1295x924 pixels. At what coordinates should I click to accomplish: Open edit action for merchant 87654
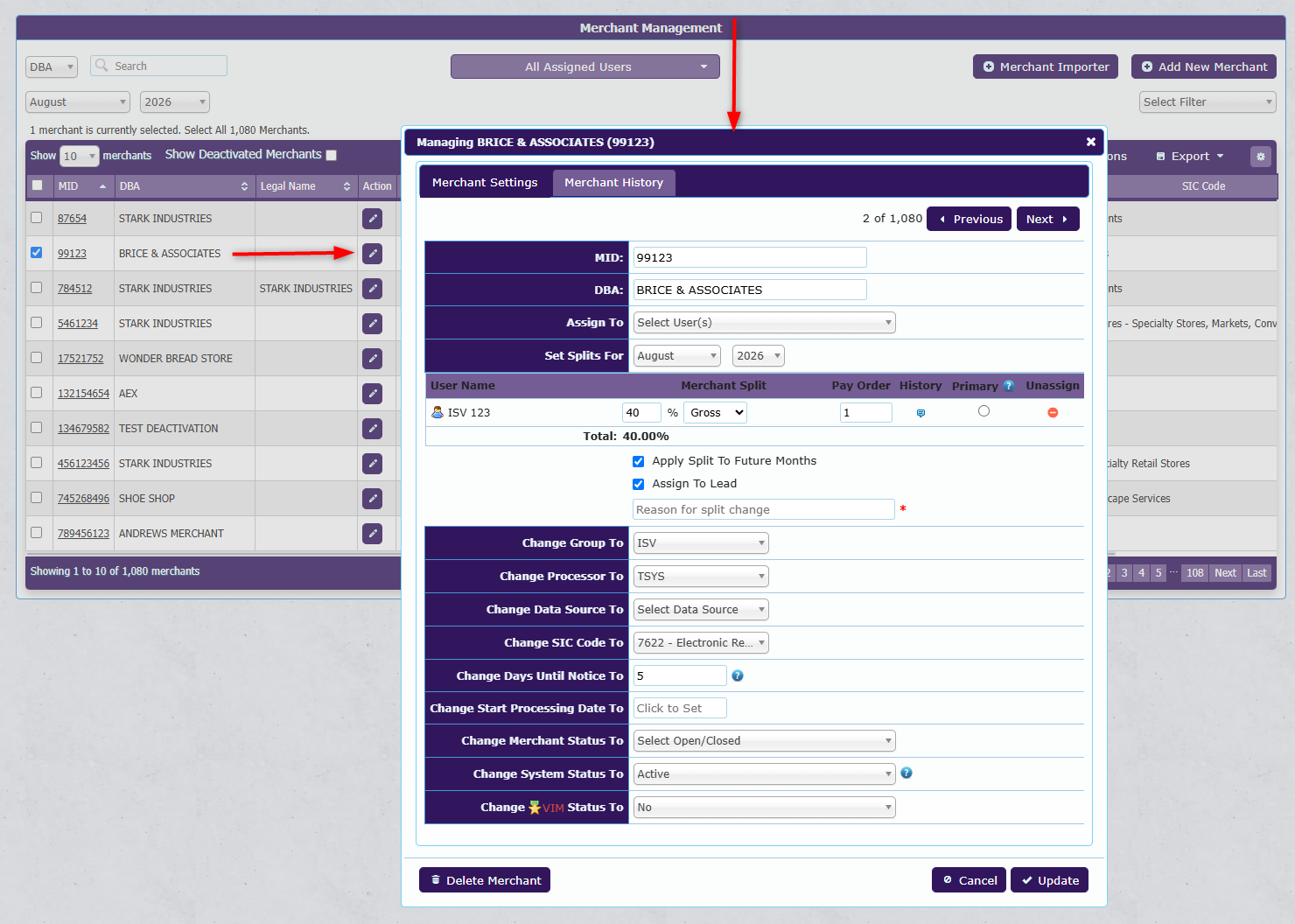(373, 219)
